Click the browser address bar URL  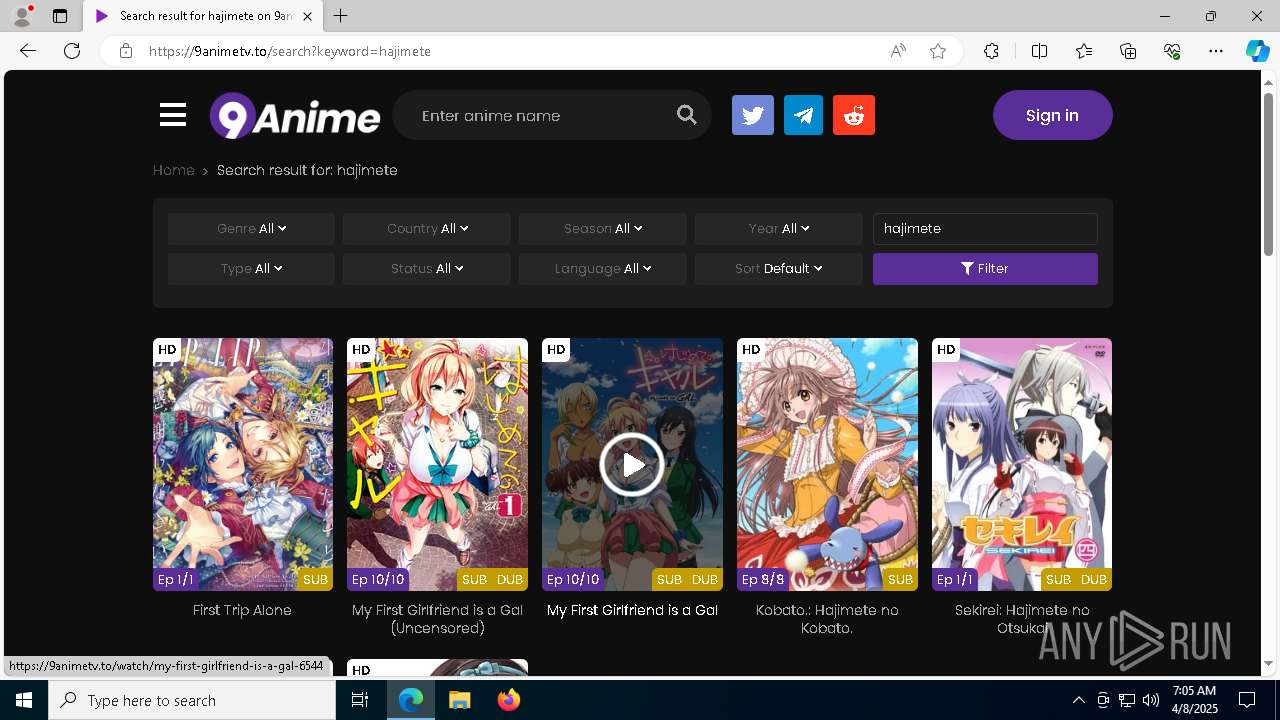coord(290,51)
